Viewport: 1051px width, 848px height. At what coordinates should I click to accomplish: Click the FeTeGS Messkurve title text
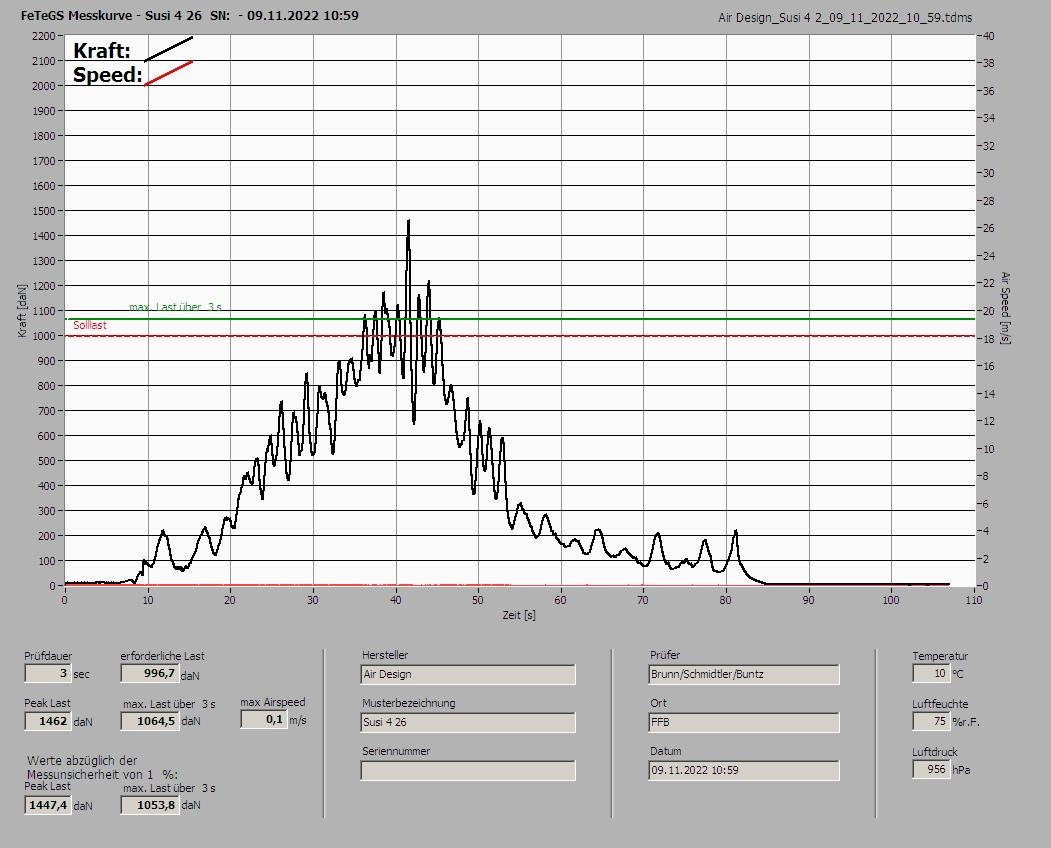click(190, 15)
